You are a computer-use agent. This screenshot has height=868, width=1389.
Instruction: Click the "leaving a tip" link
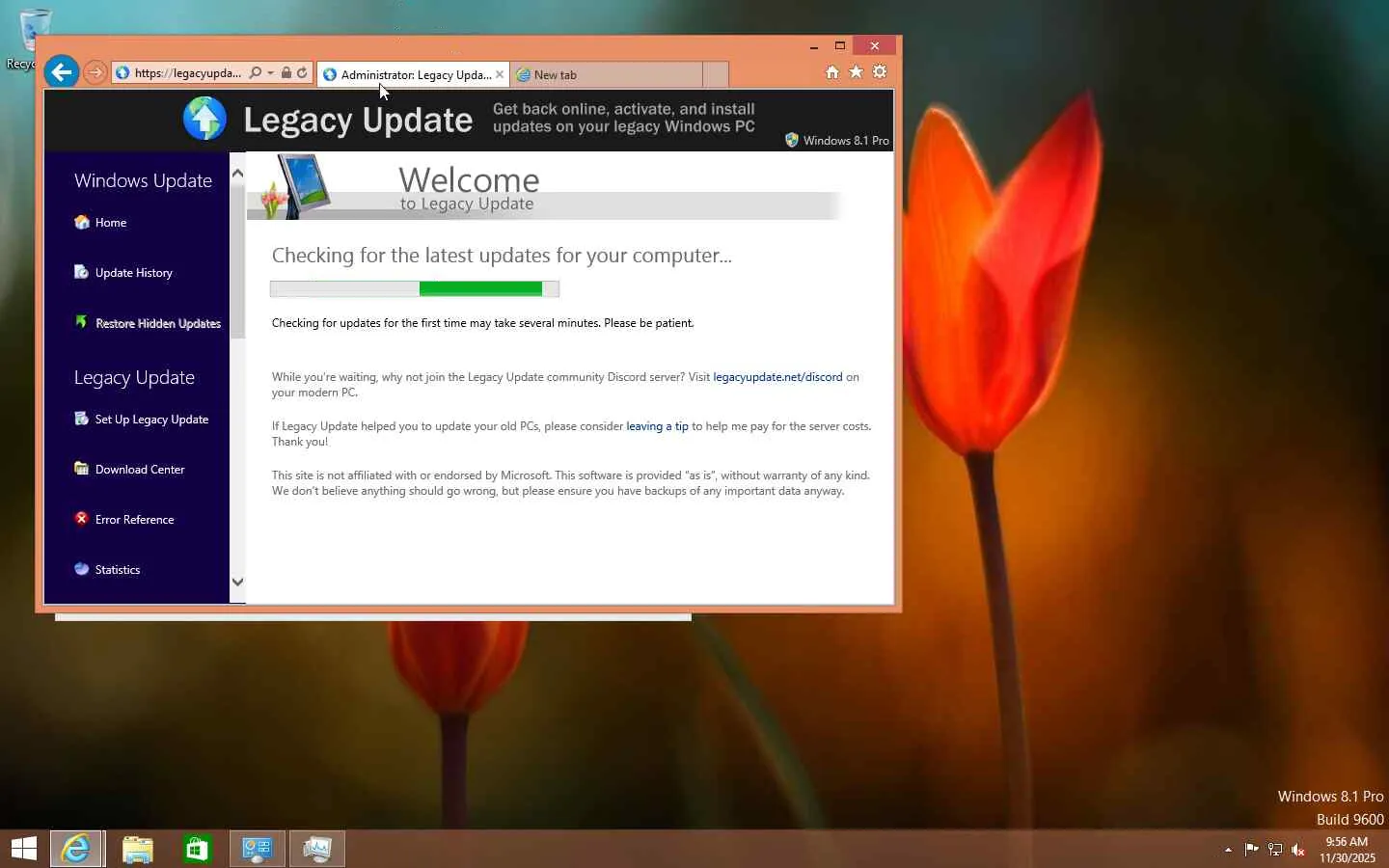click(x=657, y=426)
